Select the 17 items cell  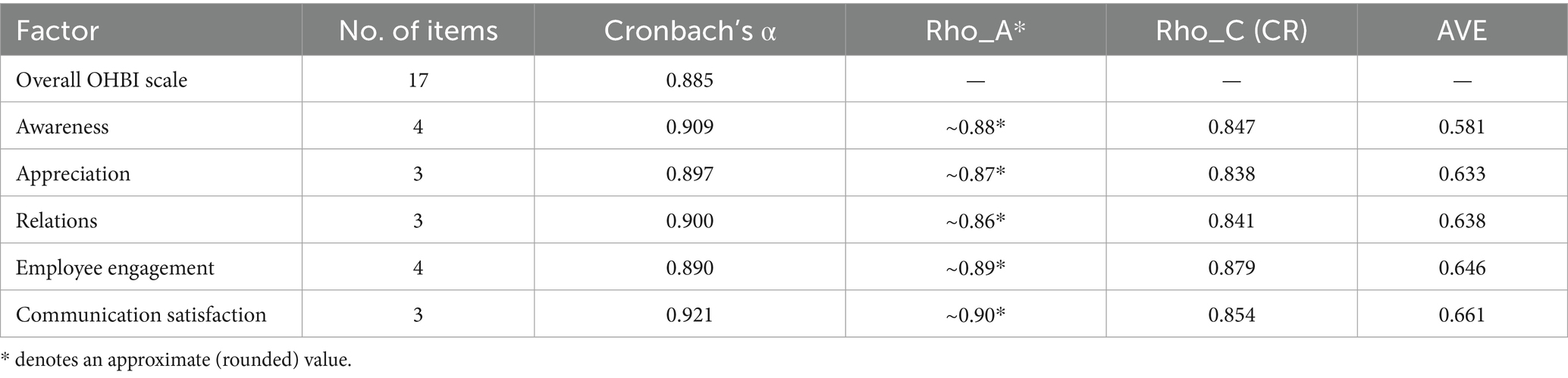pyautogui.click(x=418, y=80)
